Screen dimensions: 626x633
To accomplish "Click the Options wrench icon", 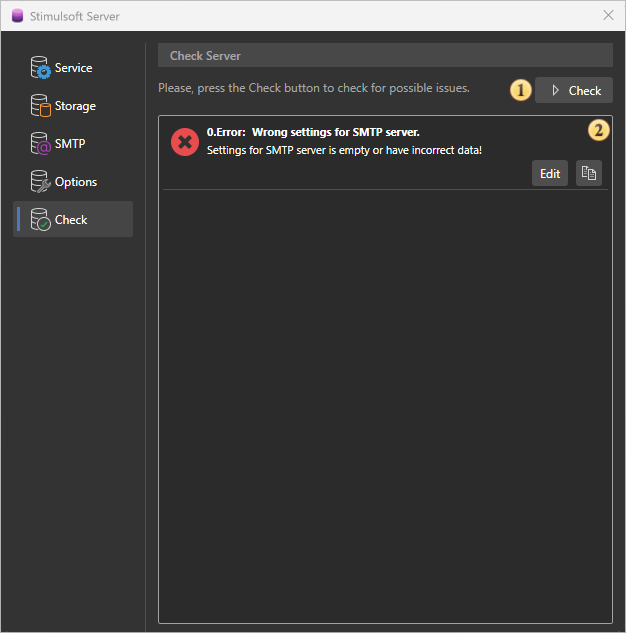I will click(x=40, y=182).
